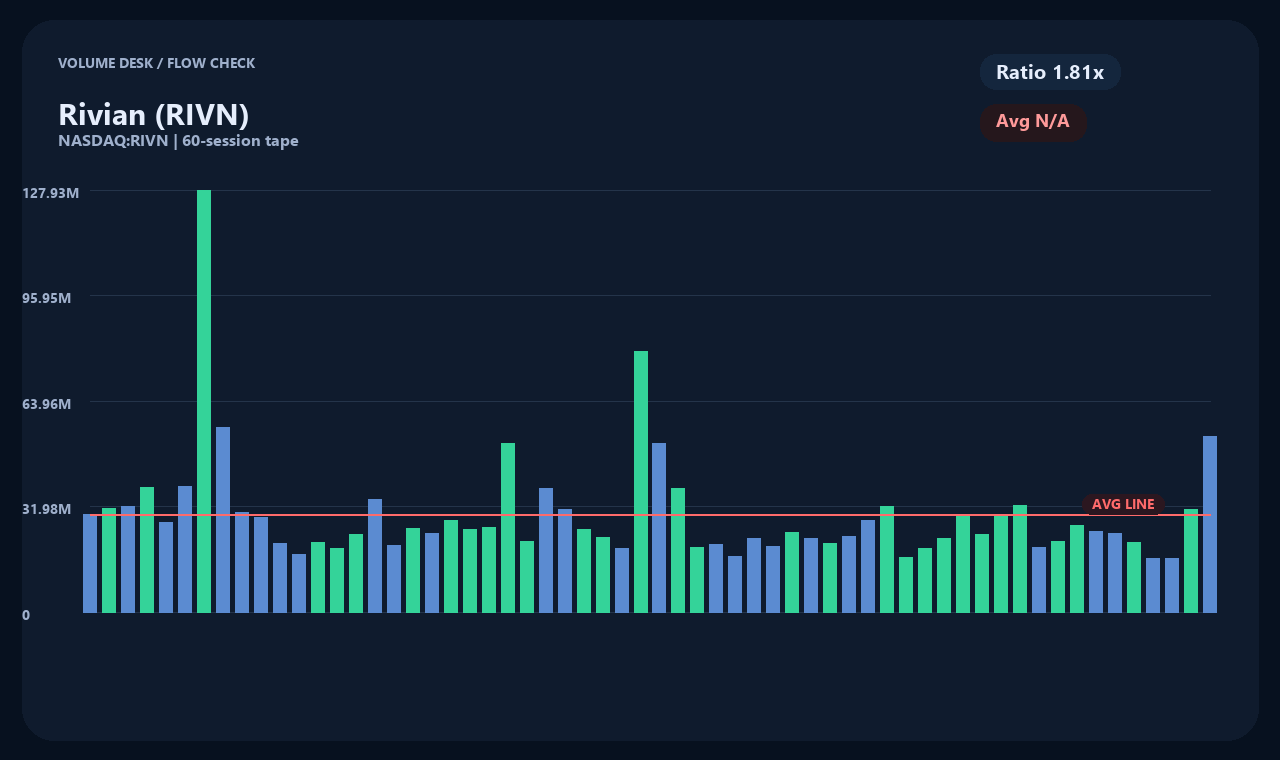Select the tallest green volume bar
Viewport: 1280px width, 760px height.
click(204, 401)
